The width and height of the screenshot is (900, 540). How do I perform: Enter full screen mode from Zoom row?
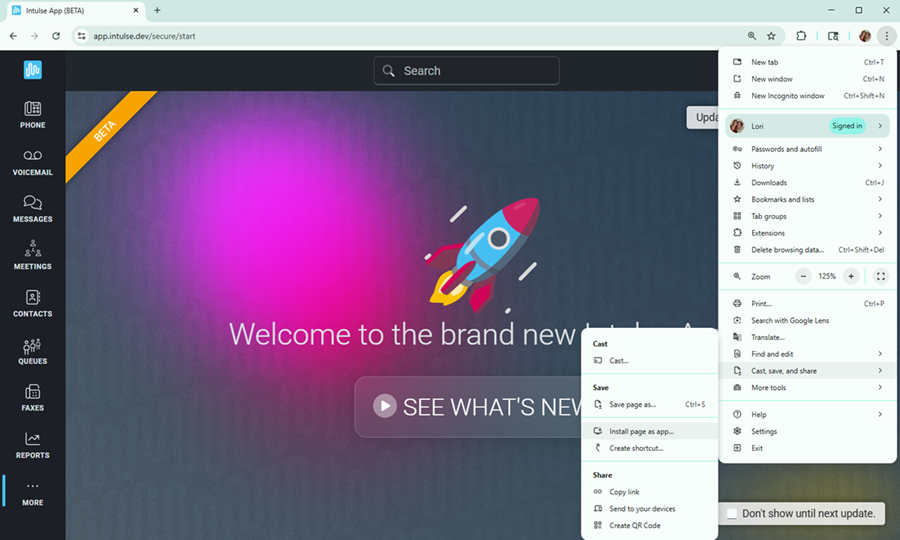point(880,277)
